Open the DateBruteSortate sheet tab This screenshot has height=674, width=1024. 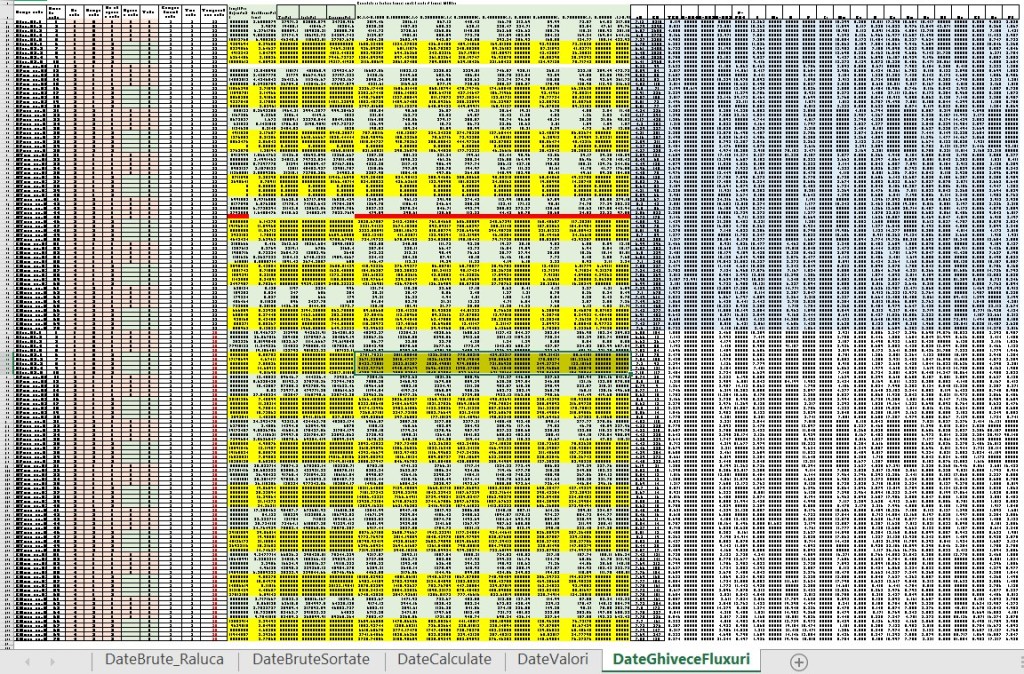(311, 660)
